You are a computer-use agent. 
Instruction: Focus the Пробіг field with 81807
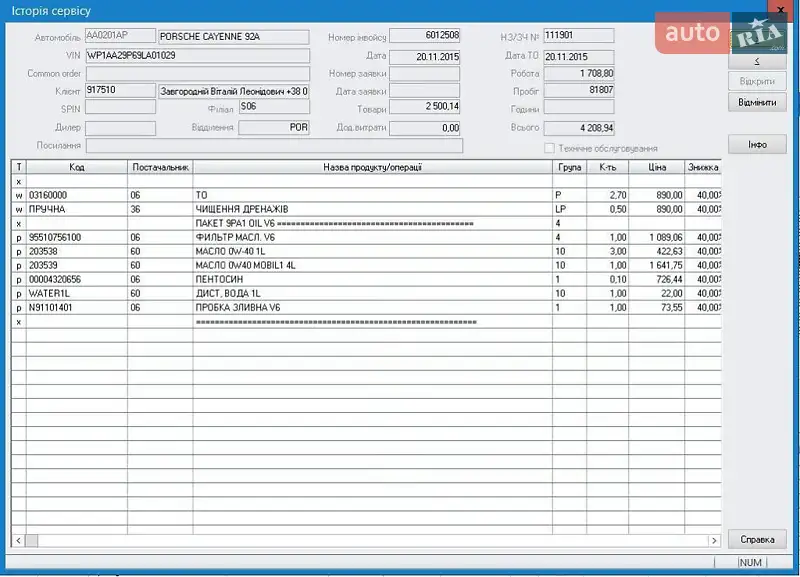(579, 91)
